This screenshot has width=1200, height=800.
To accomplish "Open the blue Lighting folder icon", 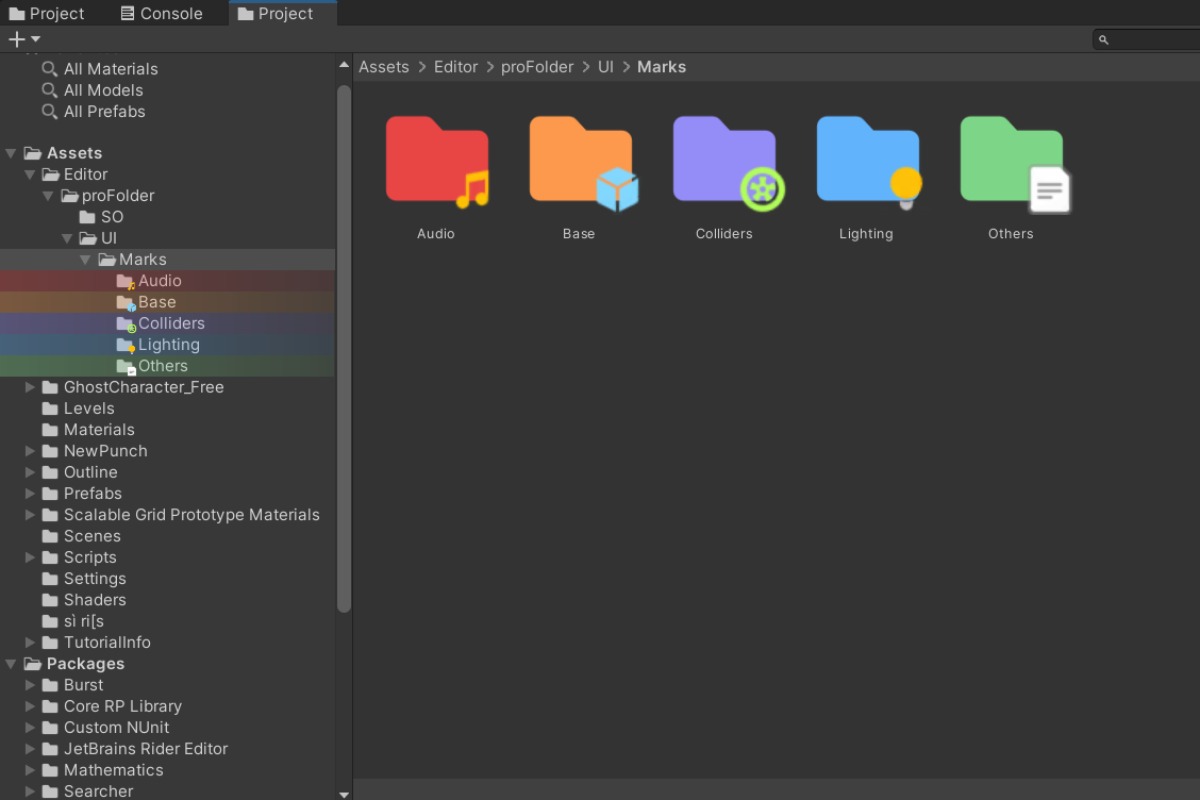I will click(x=867, y=162).
